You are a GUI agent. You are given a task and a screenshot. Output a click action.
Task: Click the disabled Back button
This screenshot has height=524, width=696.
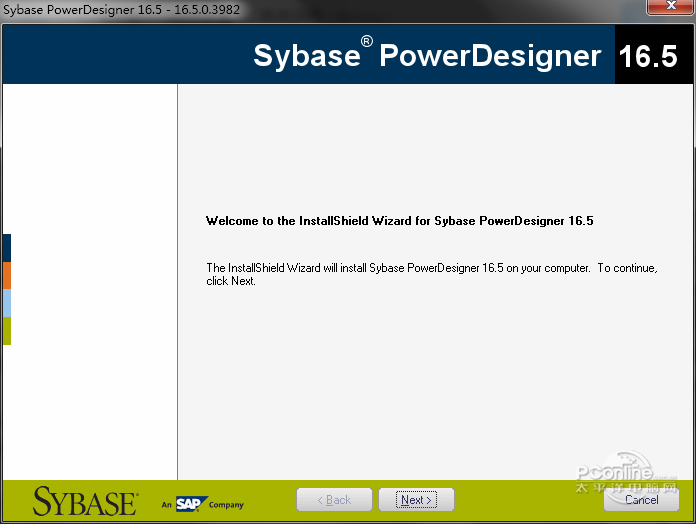pyautogui.click(x=334, y=500)
